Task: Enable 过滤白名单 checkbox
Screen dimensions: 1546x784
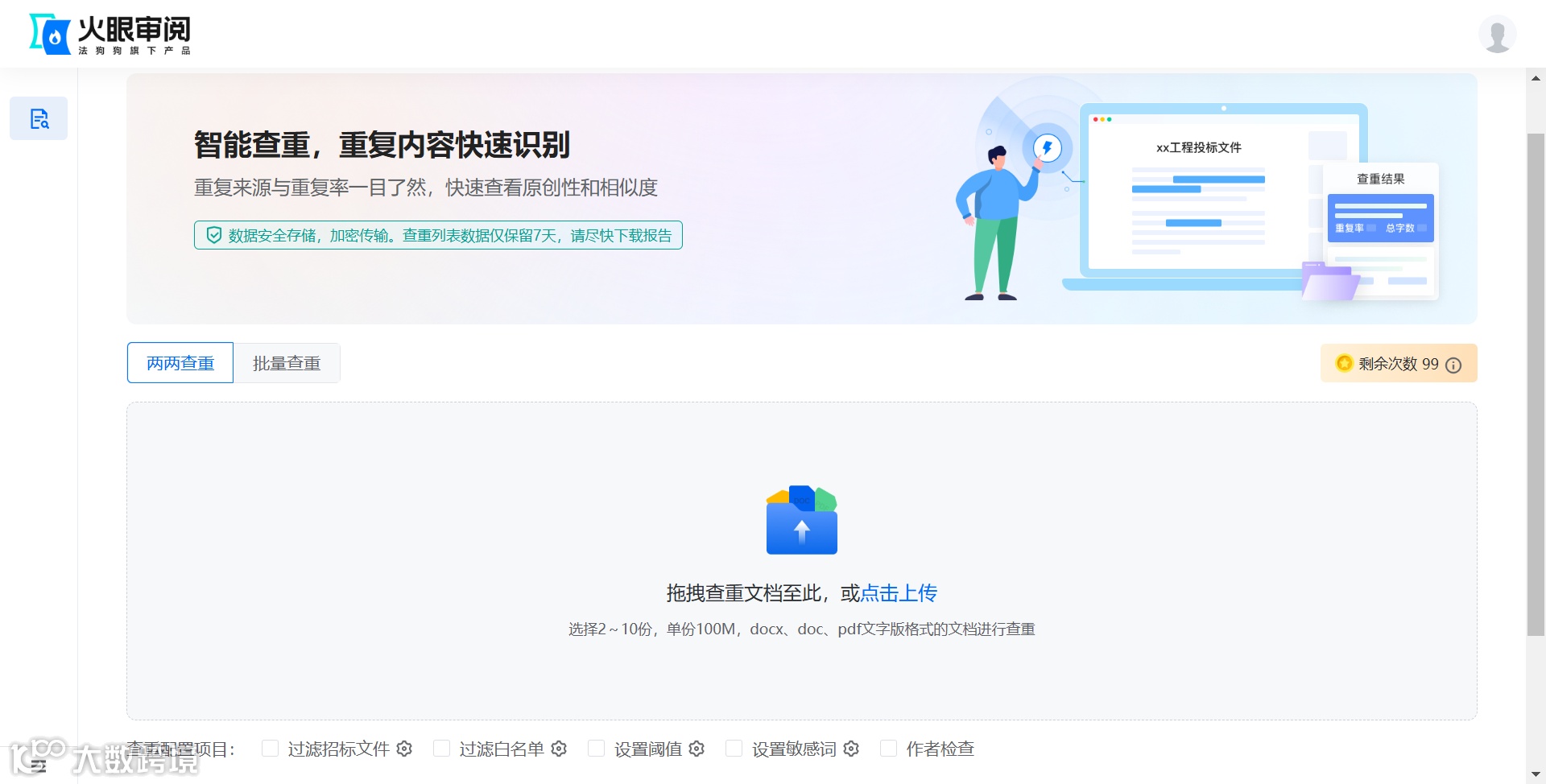Action: [441, 749]
